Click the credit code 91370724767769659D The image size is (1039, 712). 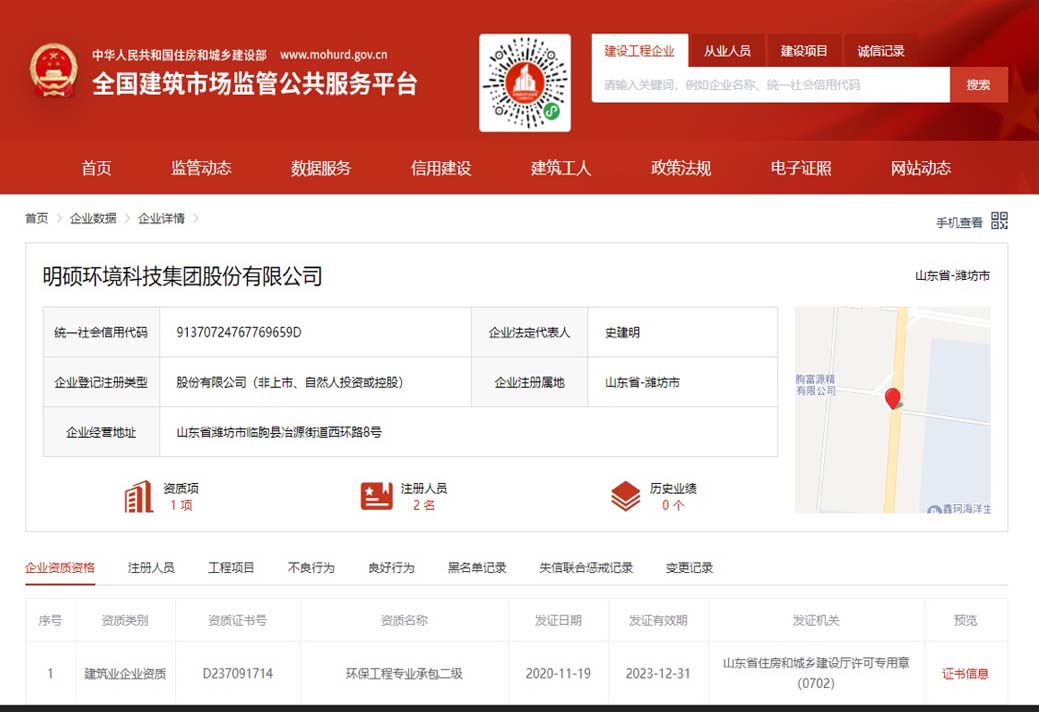(239, 332)
